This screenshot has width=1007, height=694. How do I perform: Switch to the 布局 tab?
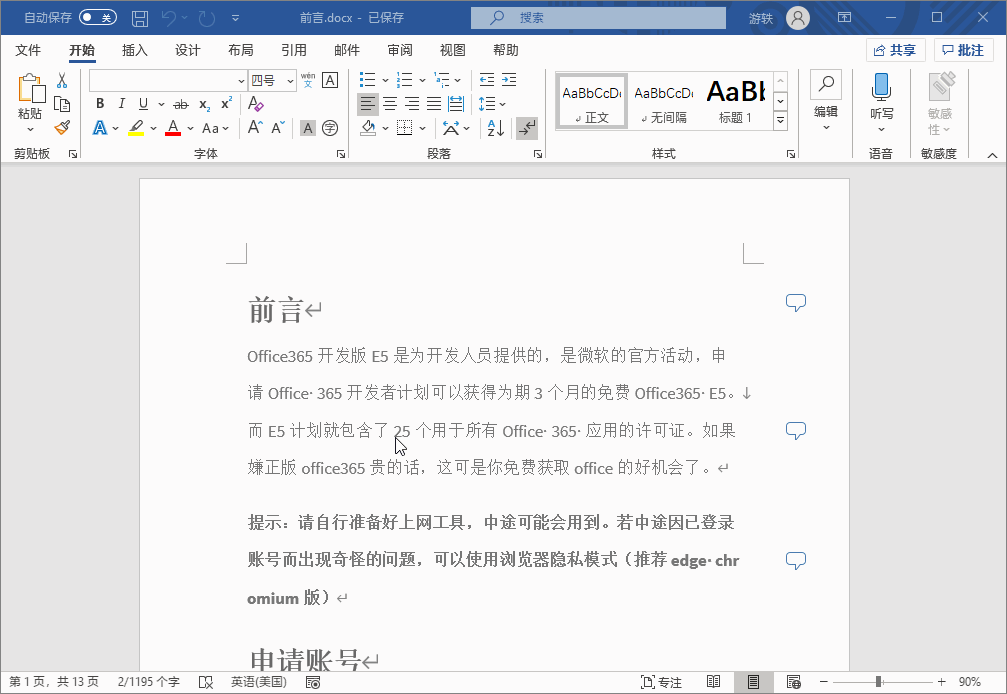click(241, 50)
